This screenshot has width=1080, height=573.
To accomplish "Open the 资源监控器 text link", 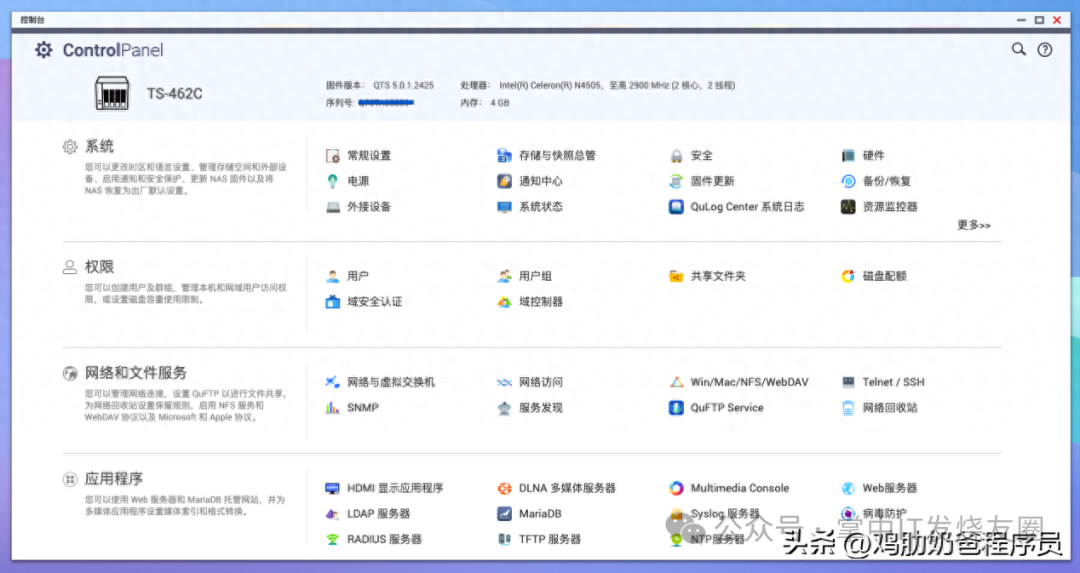I will click(890, 207).
